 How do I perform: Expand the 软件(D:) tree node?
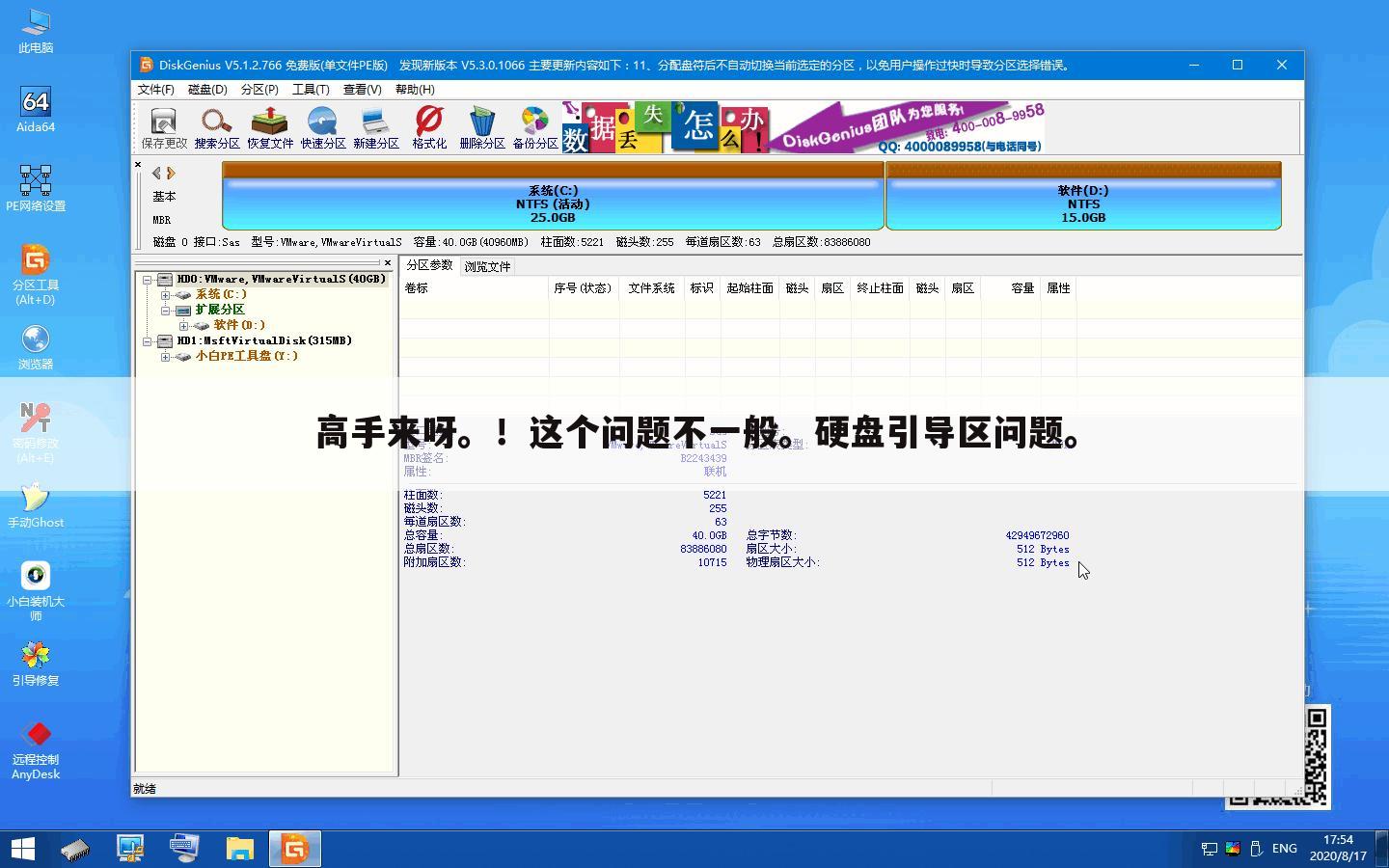[184, 326]
